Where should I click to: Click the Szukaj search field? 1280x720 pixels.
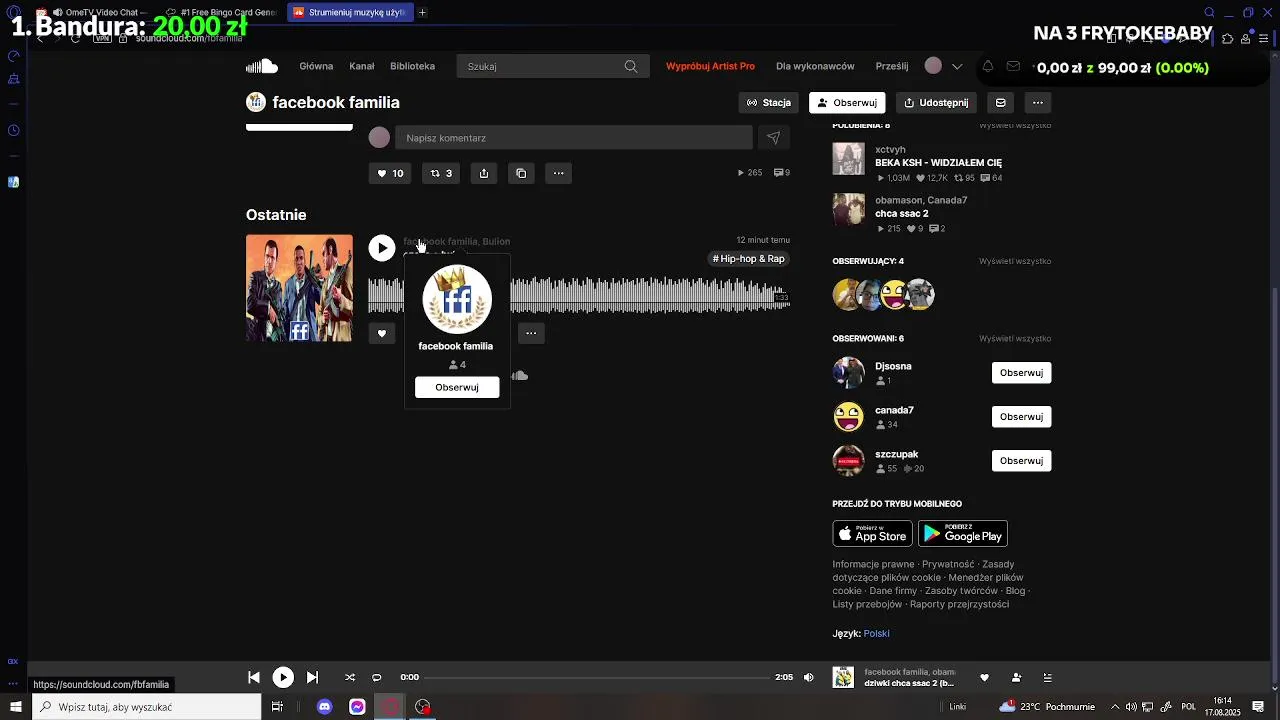pyautogui.click(x=553, y=66)
